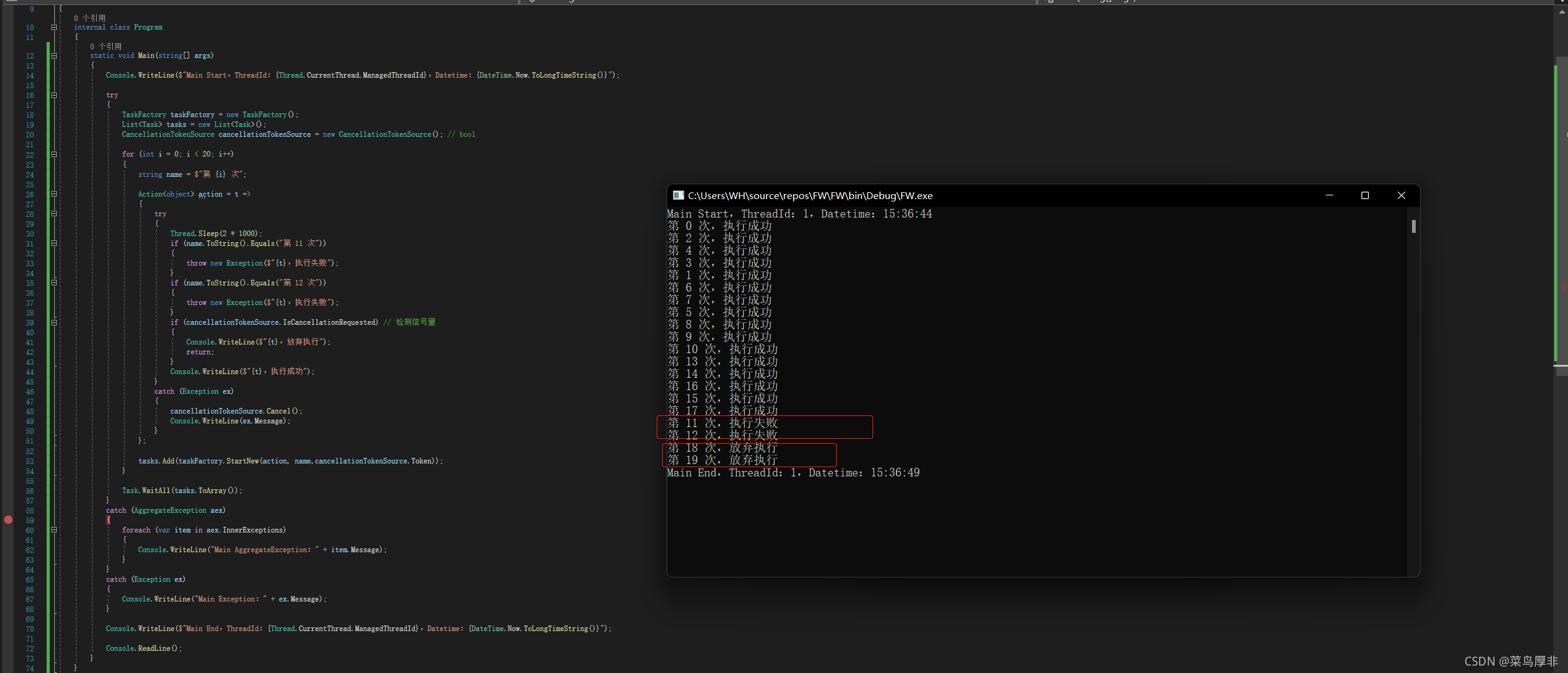This screenshot has height=673, width=1568.
Task: Click the Thread.Sleep(2 * 1000) line
Action: click(x=216, y=234)
